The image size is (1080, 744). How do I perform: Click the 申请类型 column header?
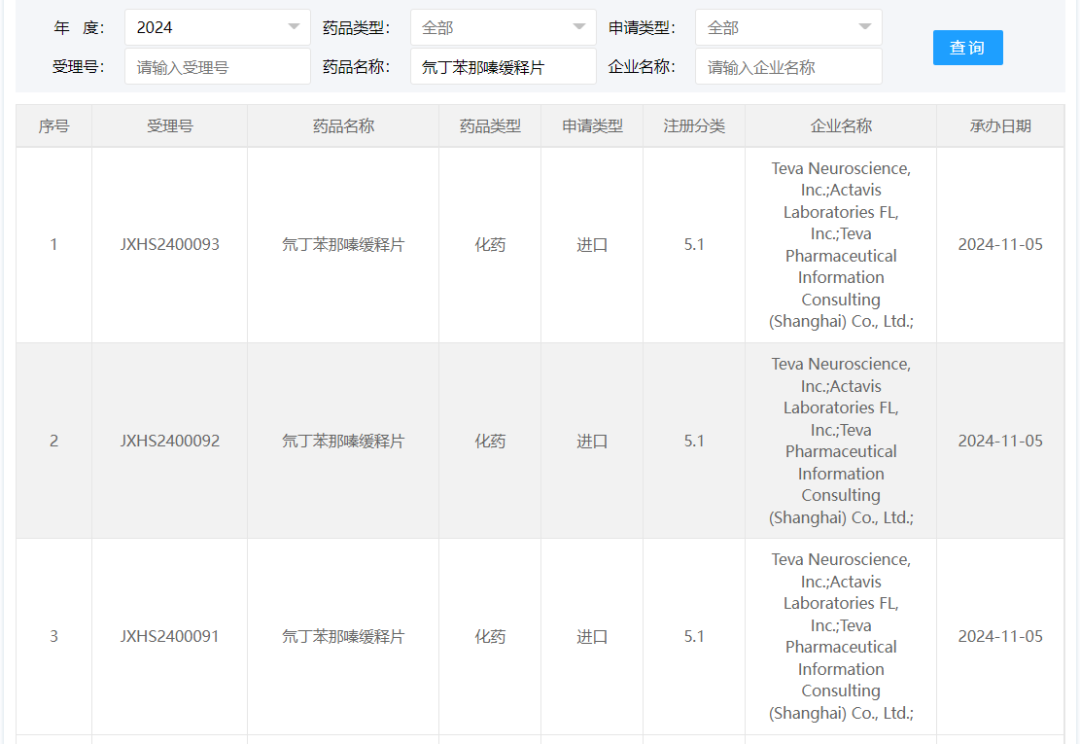click(592, 126)
